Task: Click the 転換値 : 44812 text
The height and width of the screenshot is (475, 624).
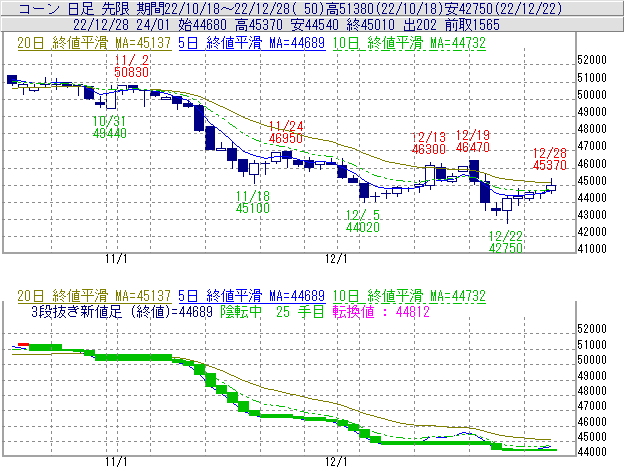Action: [x=381, y=311]
